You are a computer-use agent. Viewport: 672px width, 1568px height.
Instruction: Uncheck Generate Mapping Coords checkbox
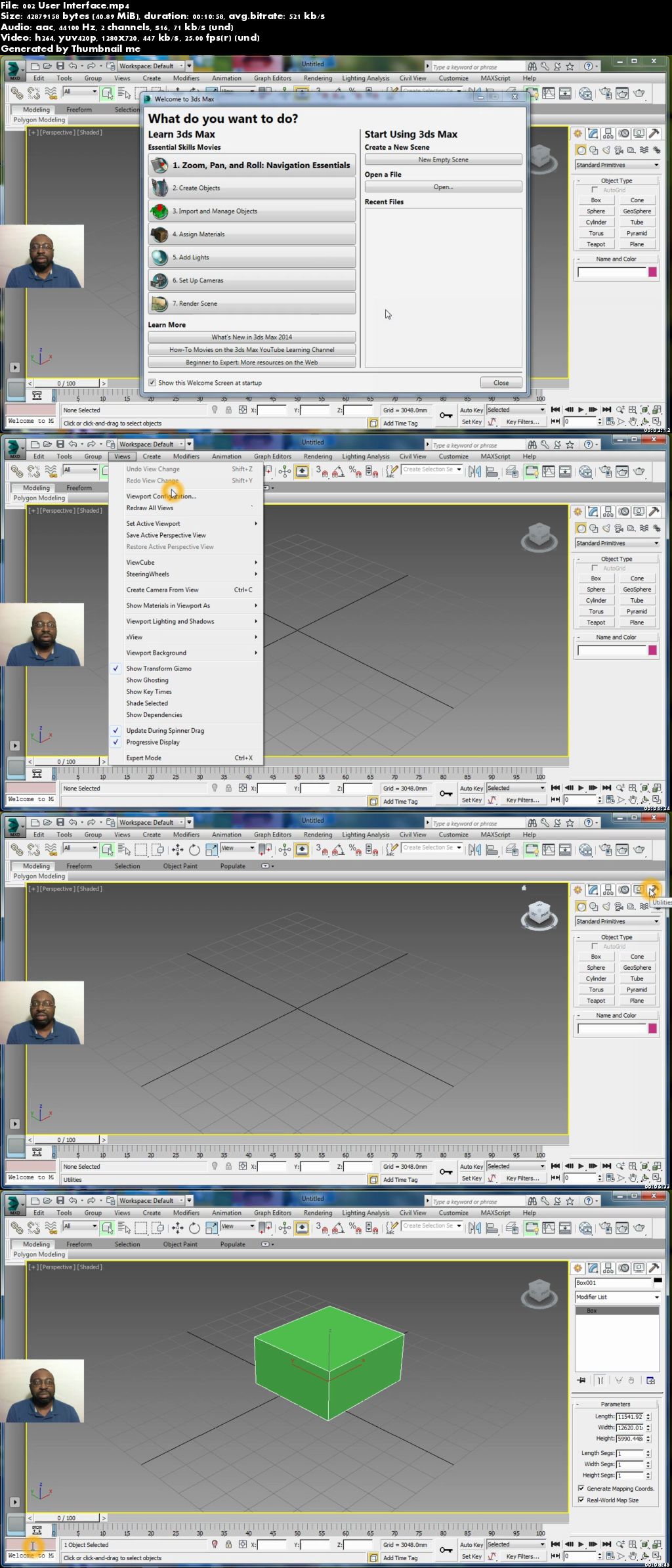click(x=581, y=1489)
